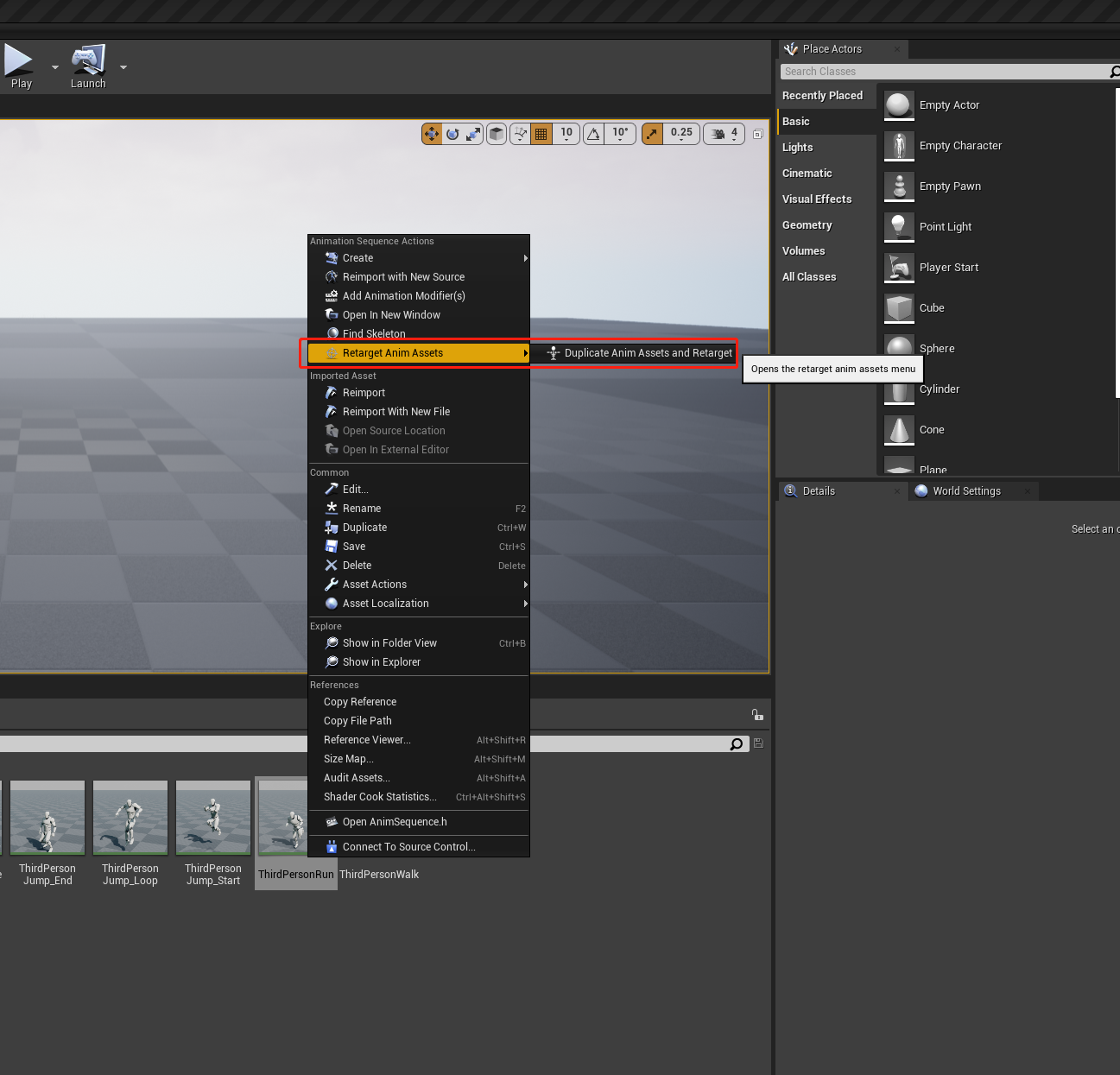
Task: Click the maximize viewport toggle icon
Action: tap(758, 134)
